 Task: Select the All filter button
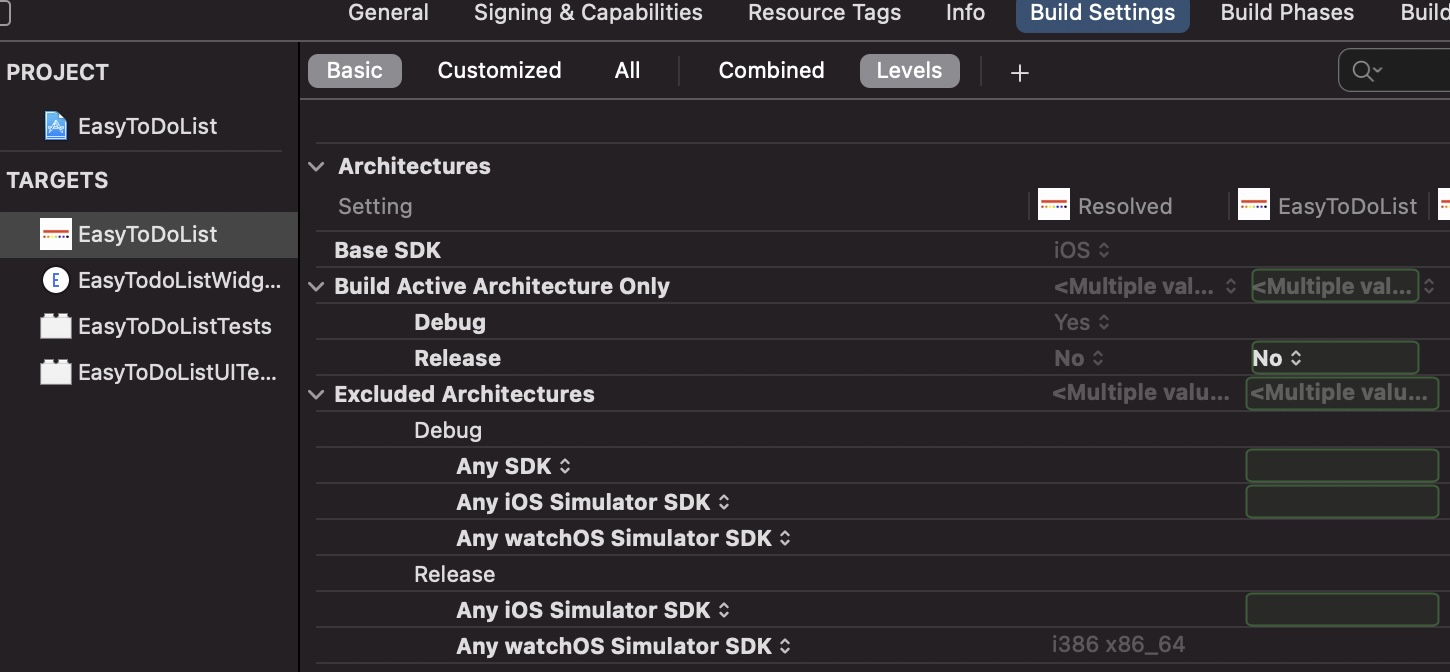[627, 71]
